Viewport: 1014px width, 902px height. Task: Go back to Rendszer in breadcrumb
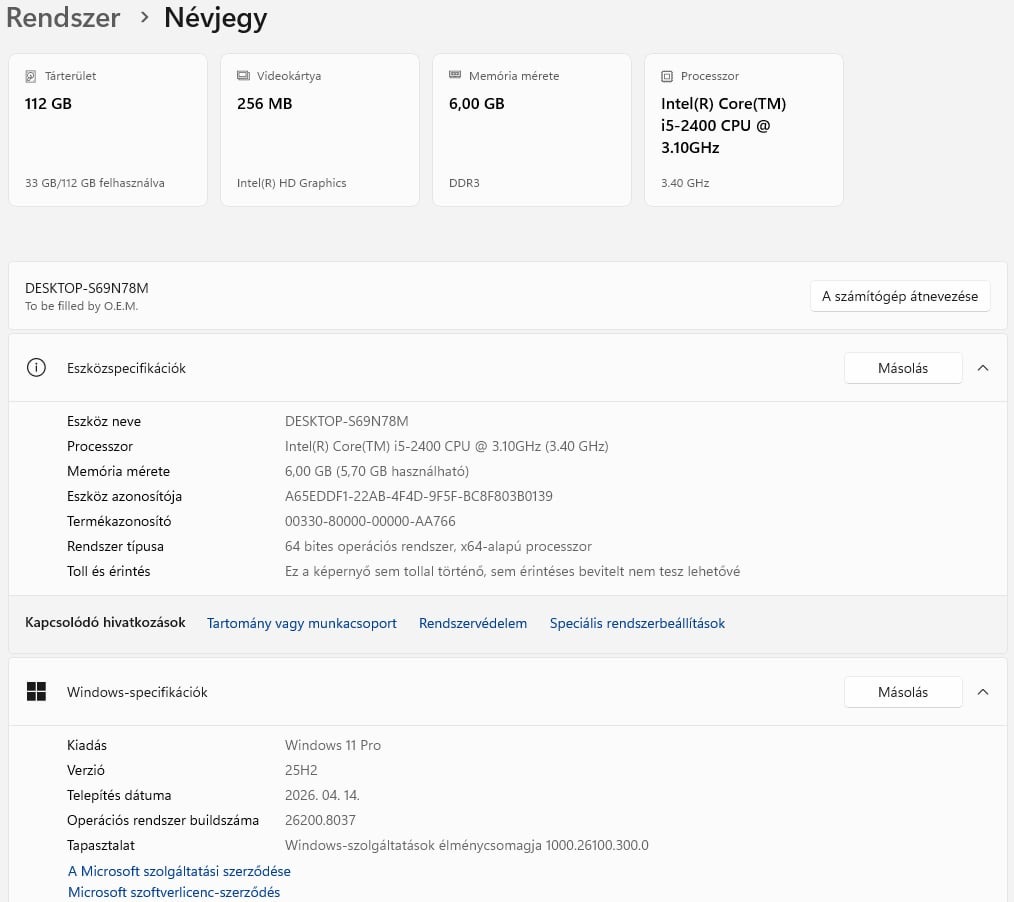click(63, 18)
